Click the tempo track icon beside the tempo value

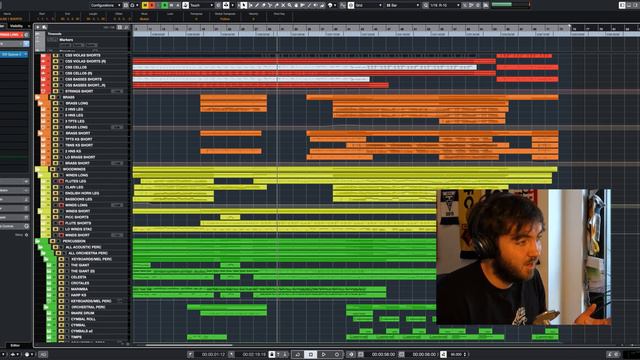pyautogui.click(x=443, y=354)
